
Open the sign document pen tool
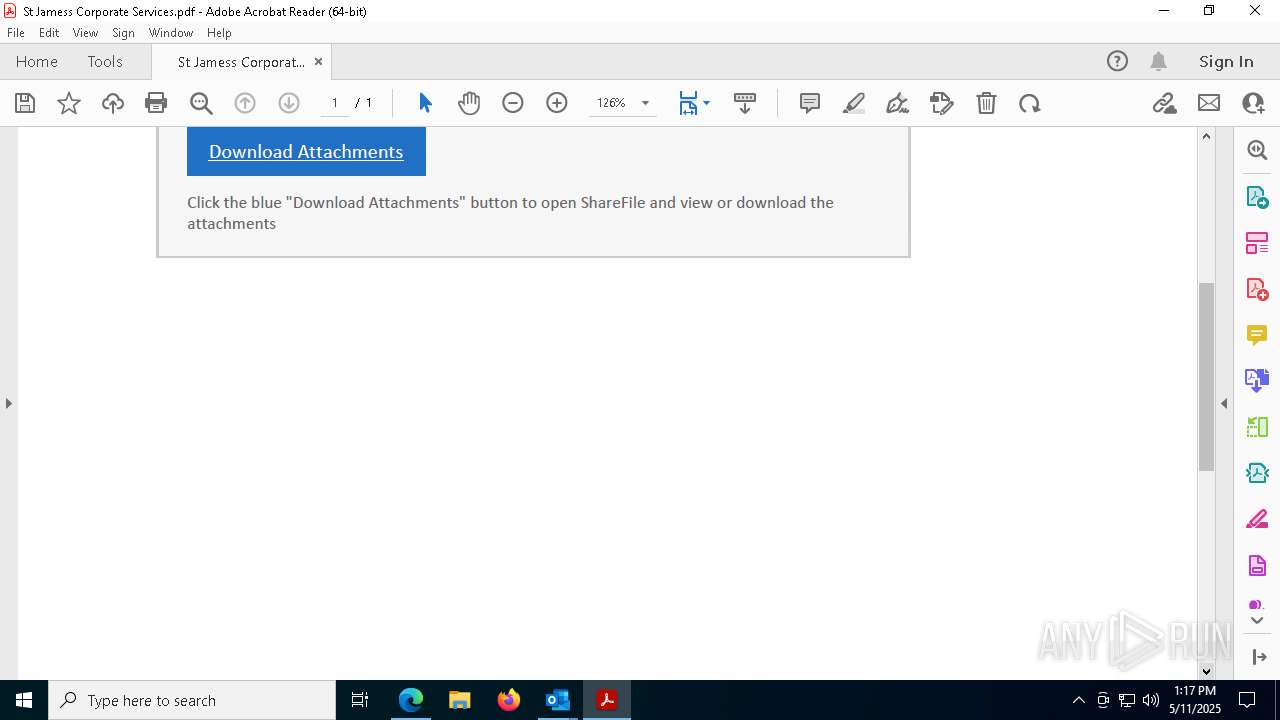coord(898,103)
